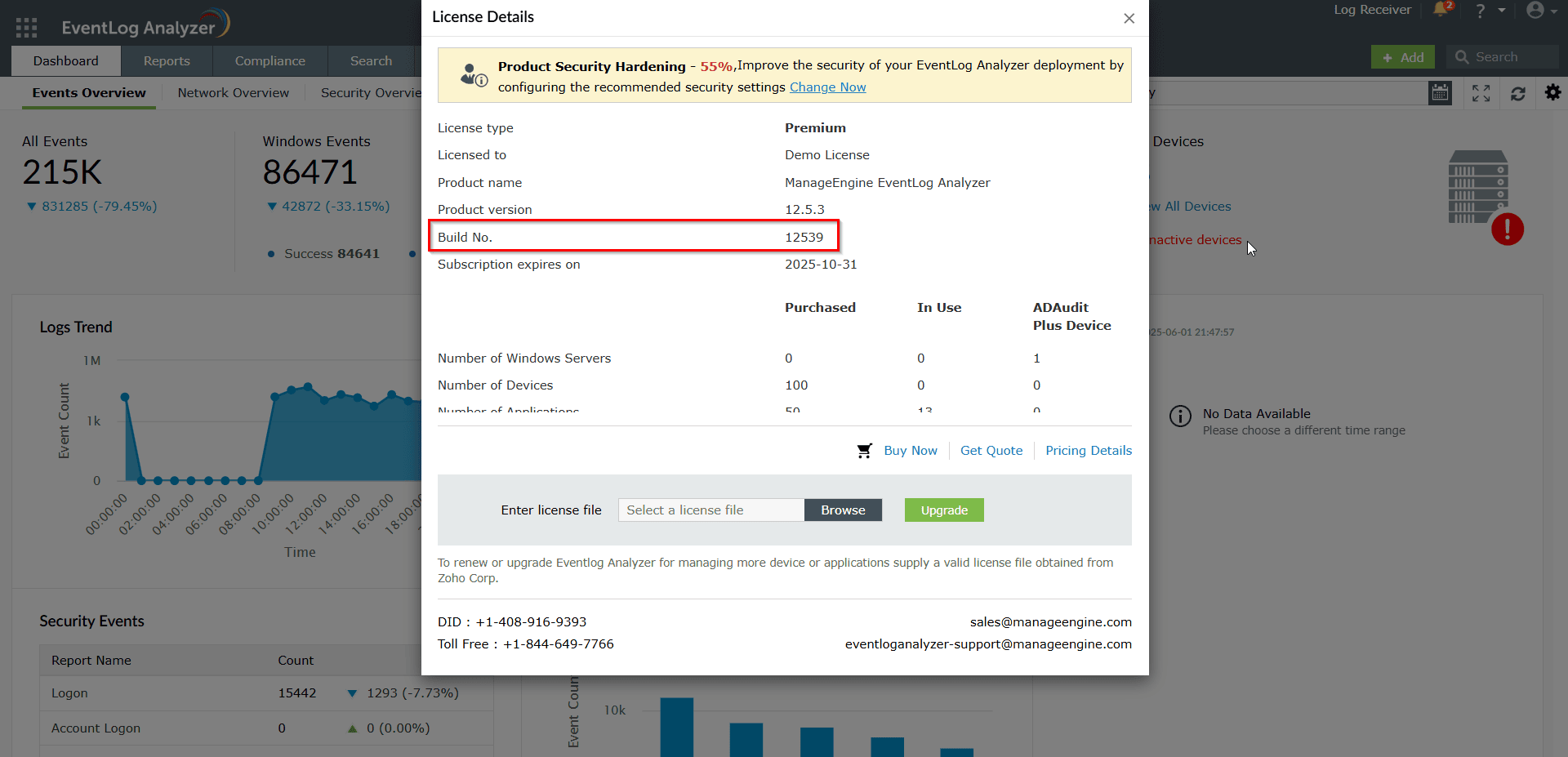The height and width of the screenshot is (757, 1568).
Task: Open the help question mark icon
Action: pyautogui.click(x=1480, y=11)
